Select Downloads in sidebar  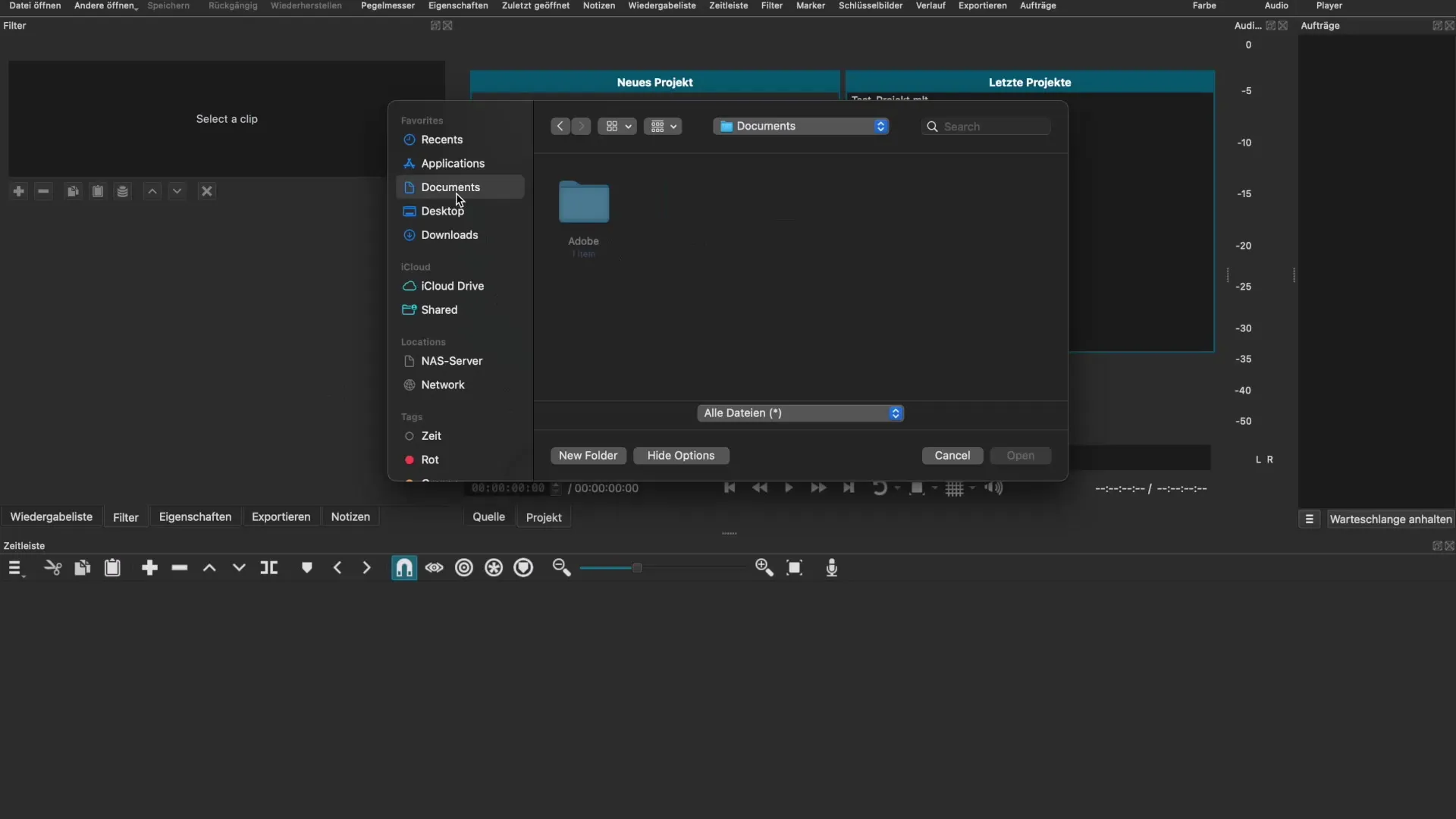460,235
